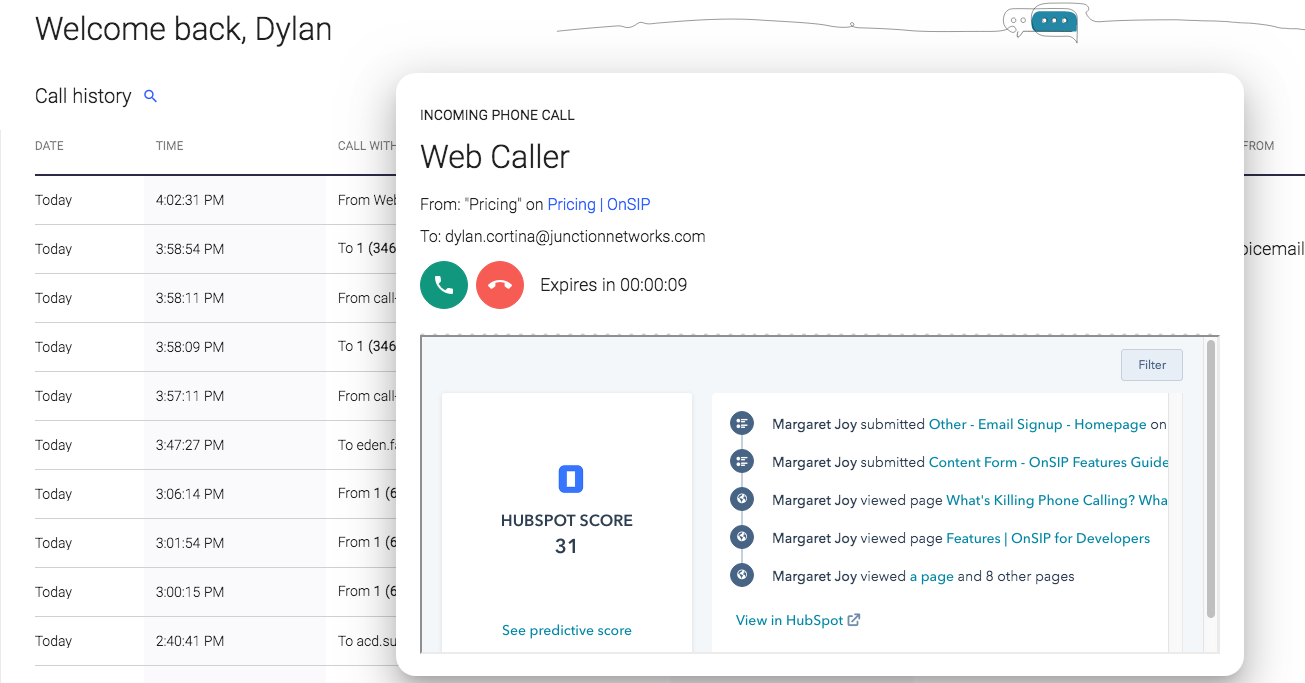Click globe icon beside What's Killing Phone Calling
Screen dimensions: 1305x683
click(x=742, y=500)
